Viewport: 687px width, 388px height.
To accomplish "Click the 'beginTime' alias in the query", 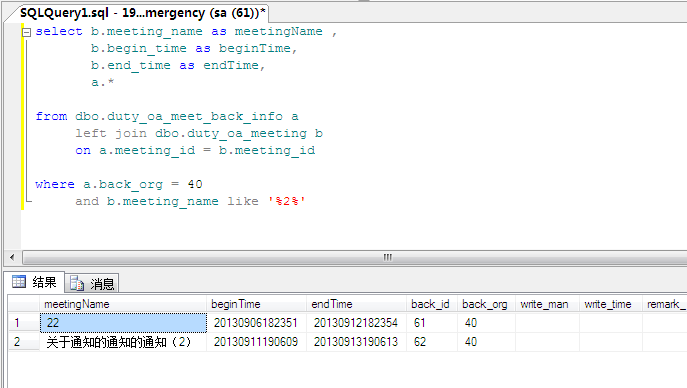I will tap(255, 49).
